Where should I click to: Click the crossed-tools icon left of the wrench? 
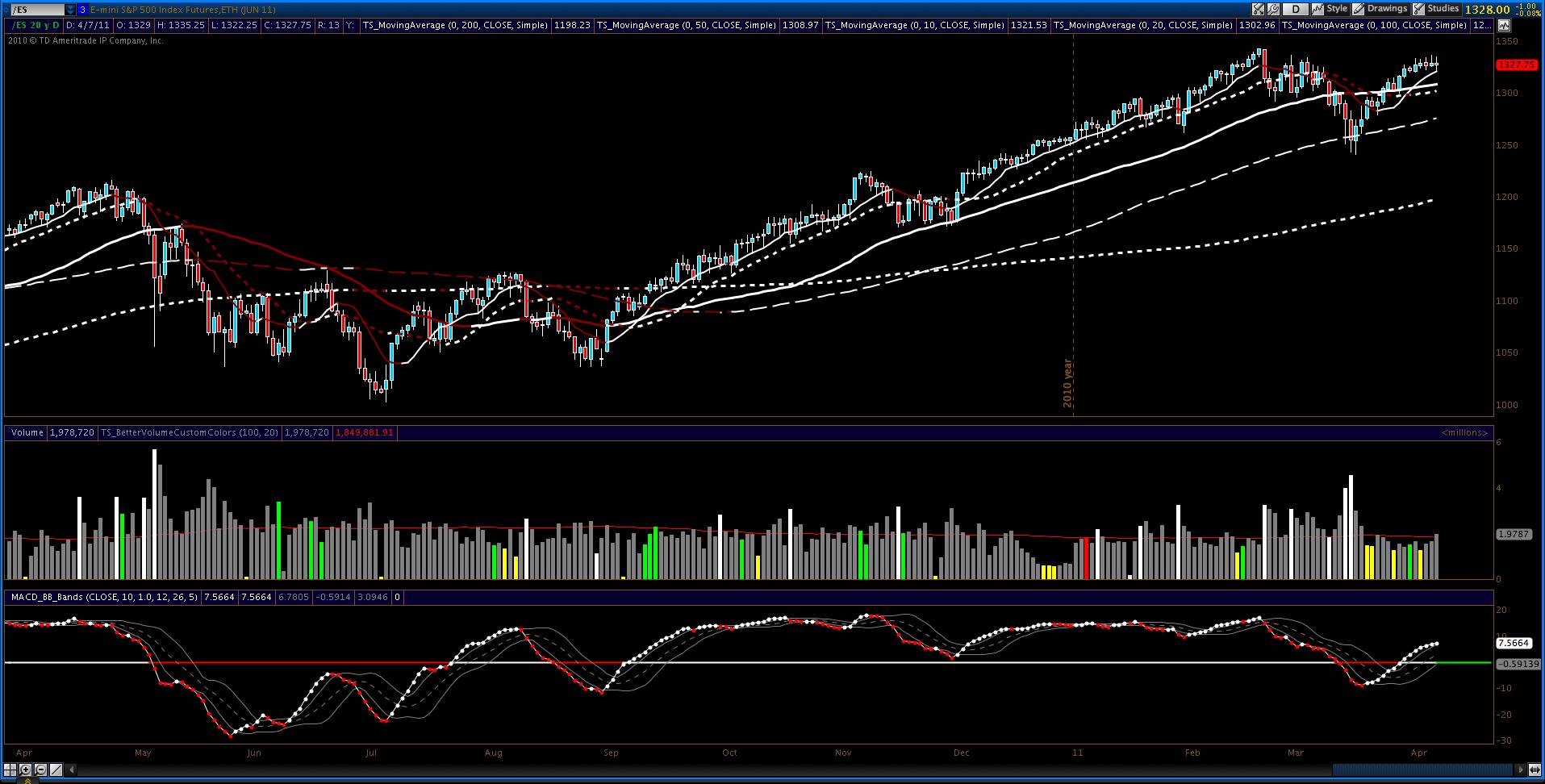1259,10
